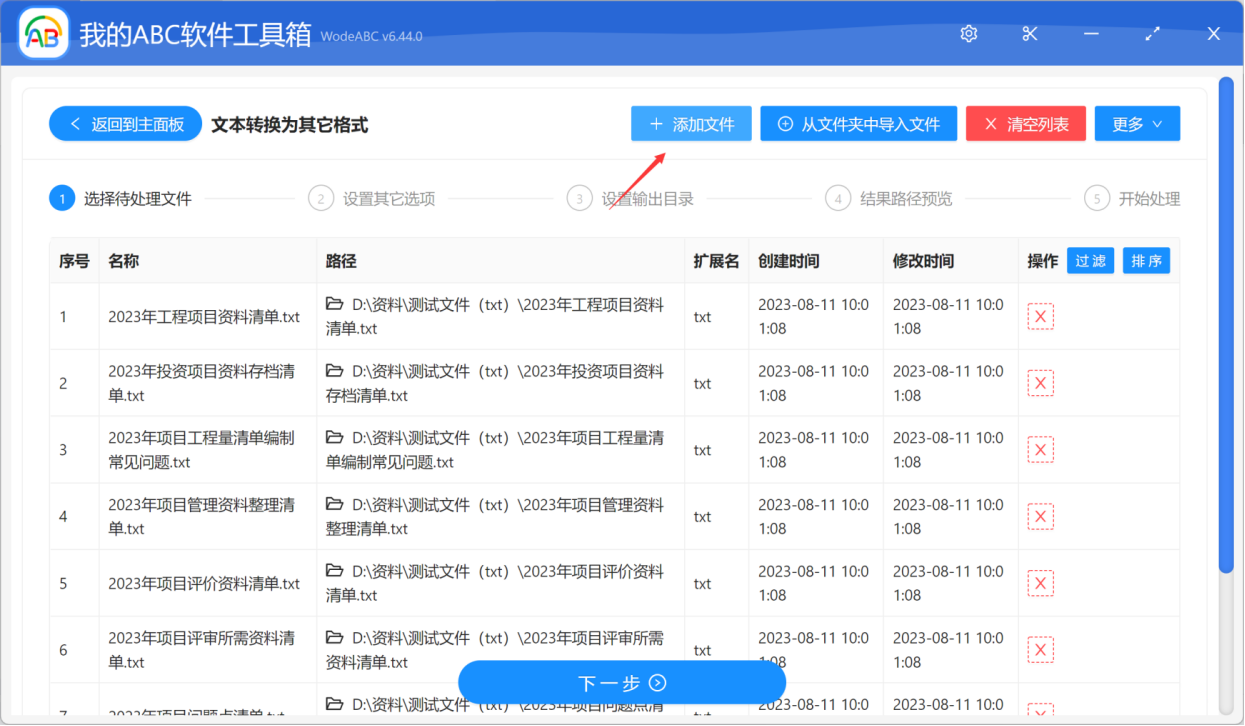The image size is (1245, 726).
Task: Open the 排序 sort options
Action: tap(1146, 260)
